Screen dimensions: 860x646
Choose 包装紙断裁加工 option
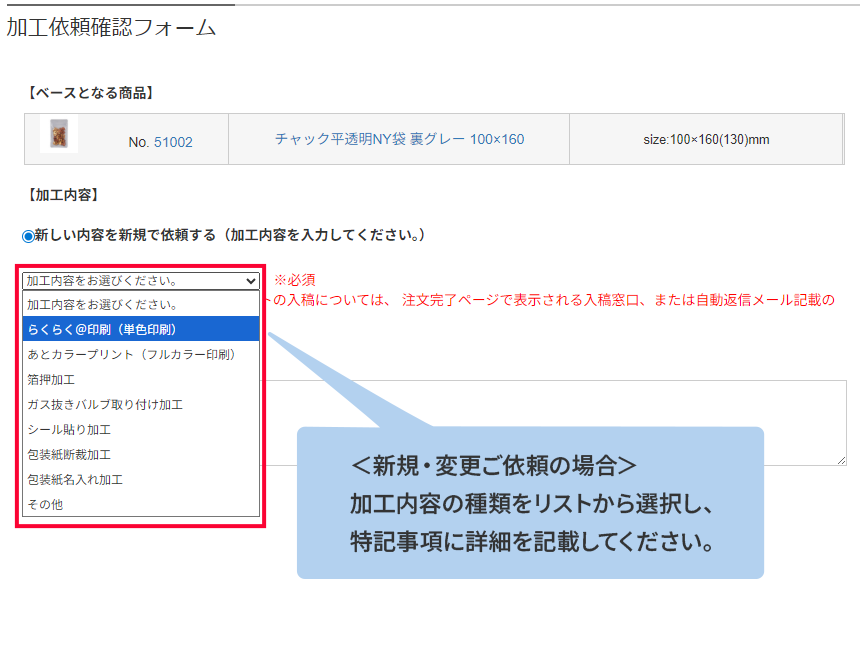point(140,455)
